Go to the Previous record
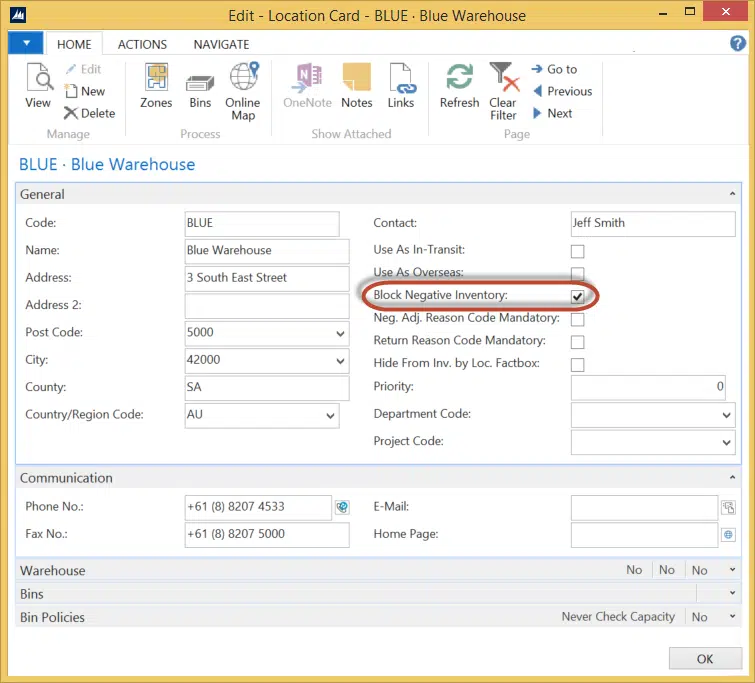The width and height of the screenshot is (755, 683). click(562, 91)
